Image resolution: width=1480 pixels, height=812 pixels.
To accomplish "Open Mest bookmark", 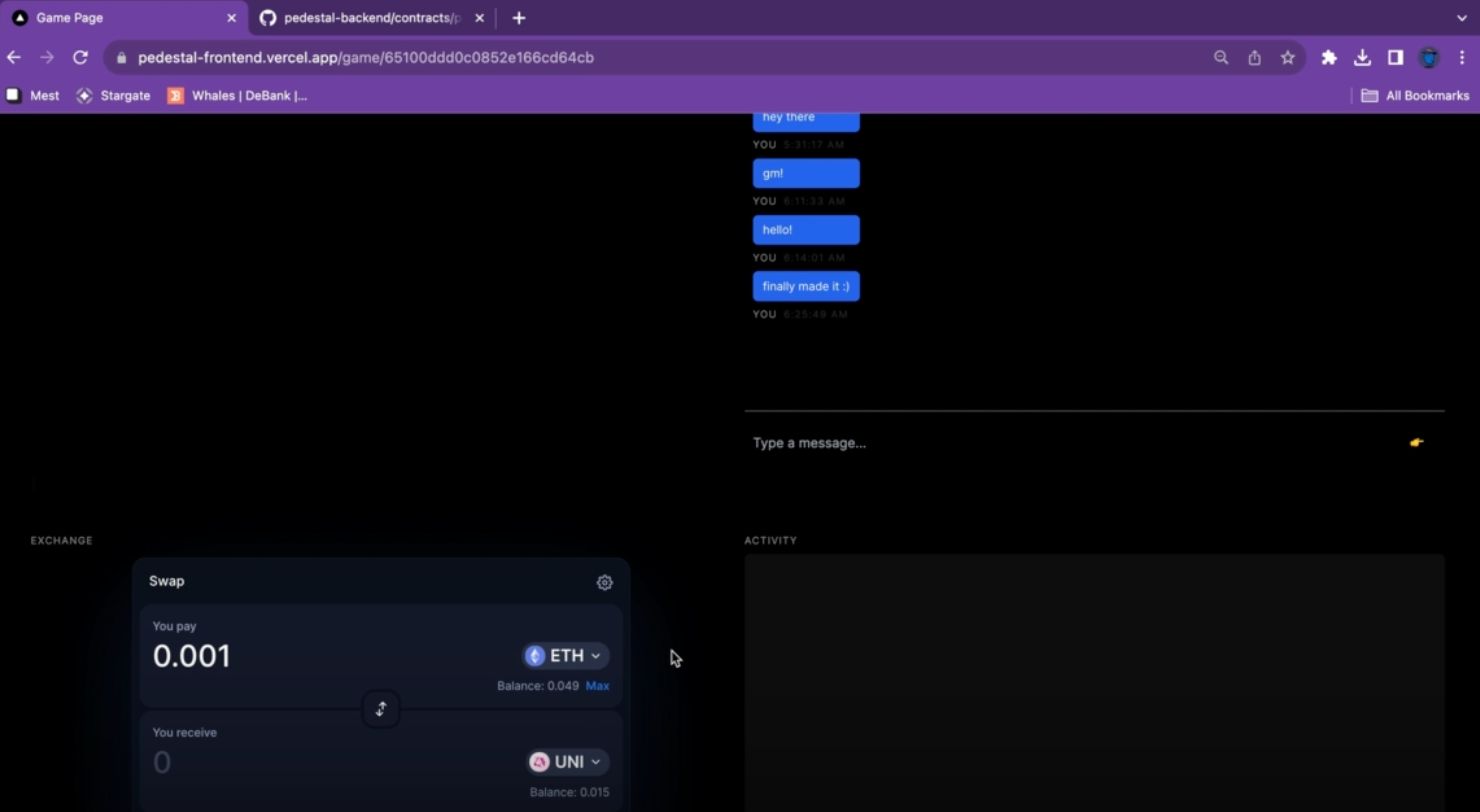I will click(x=33, y=96).
